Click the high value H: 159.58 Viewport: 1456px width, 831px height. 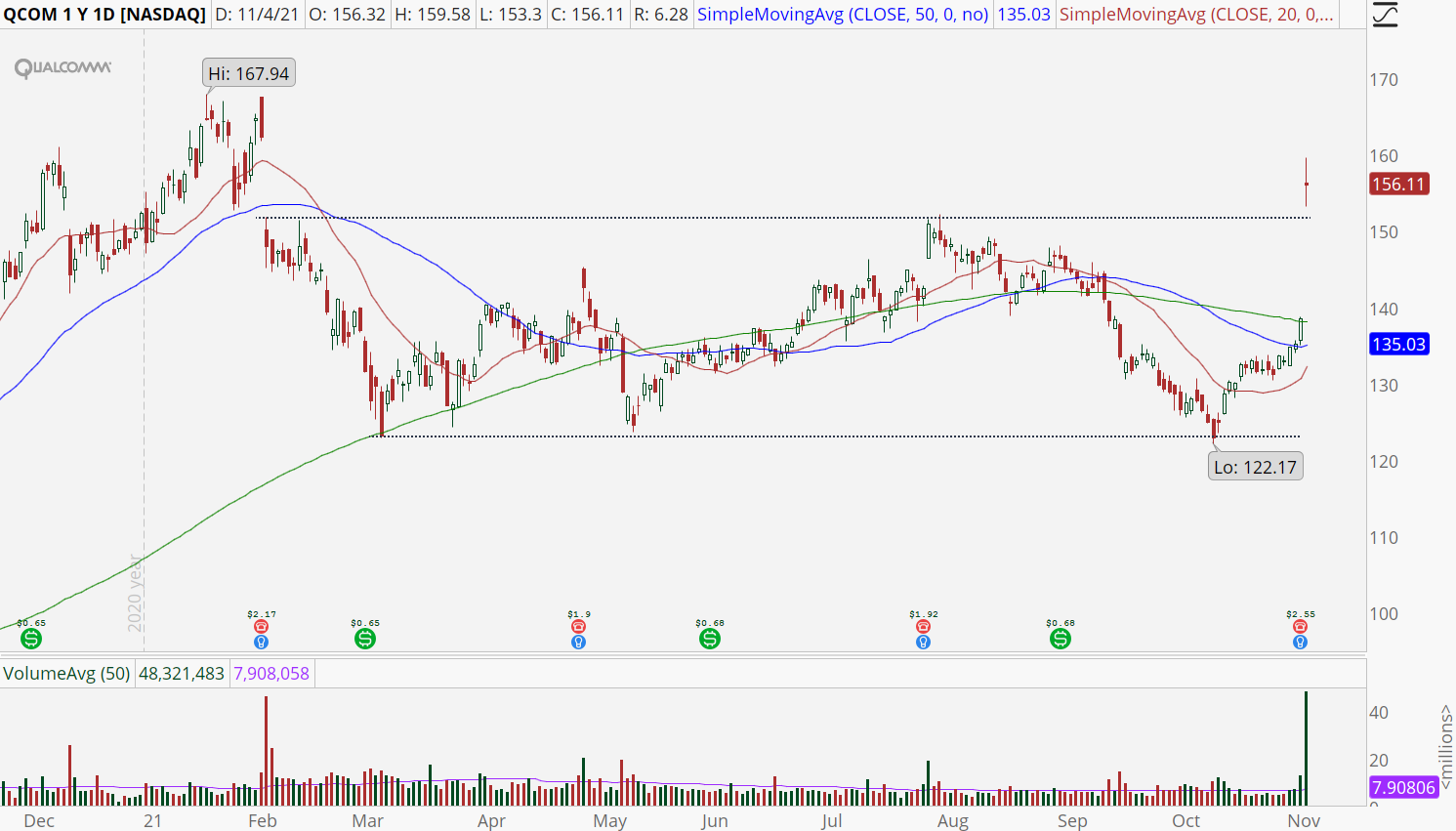tap(433, 15)
